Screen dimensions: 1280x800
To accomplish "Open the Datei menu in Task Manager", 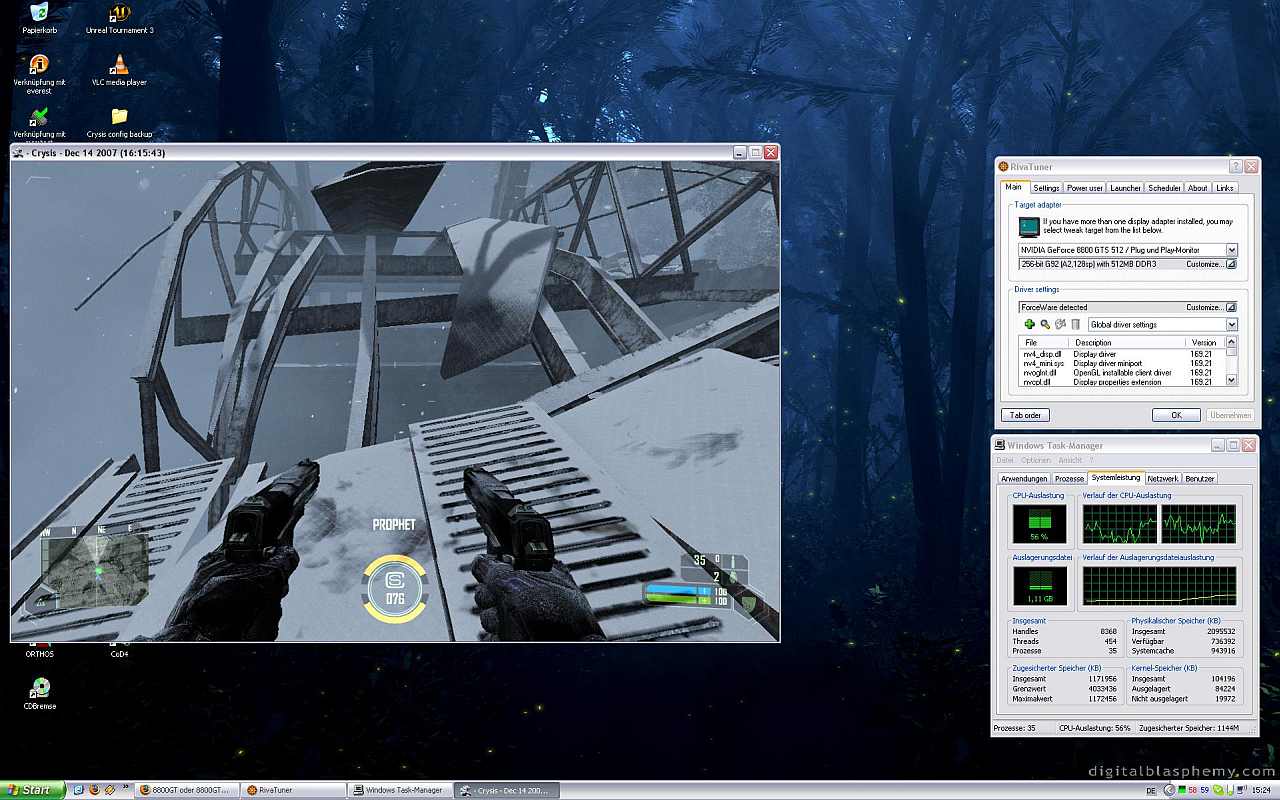I will tap(1005, 460).
